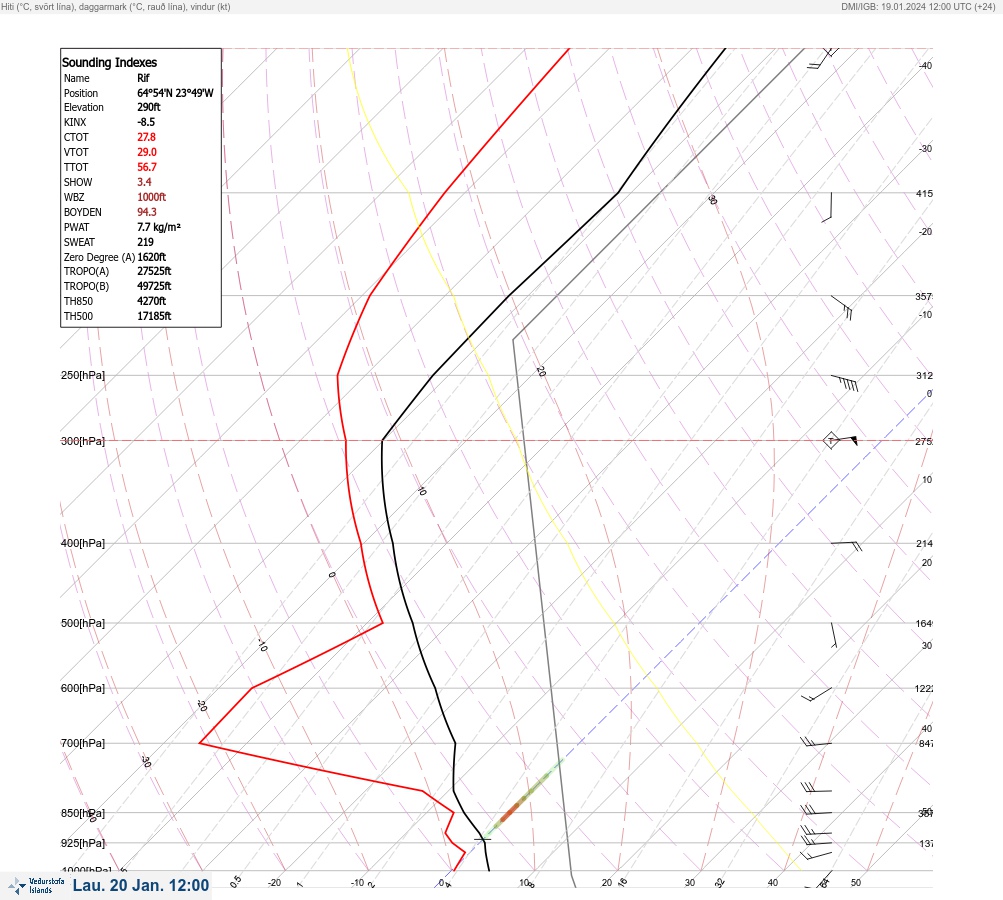This screenshot has width=1003, height=900.
Task: Click the 'Lau. 20 Jan. 12:00' date label
Action: click(x=141, y=885)
